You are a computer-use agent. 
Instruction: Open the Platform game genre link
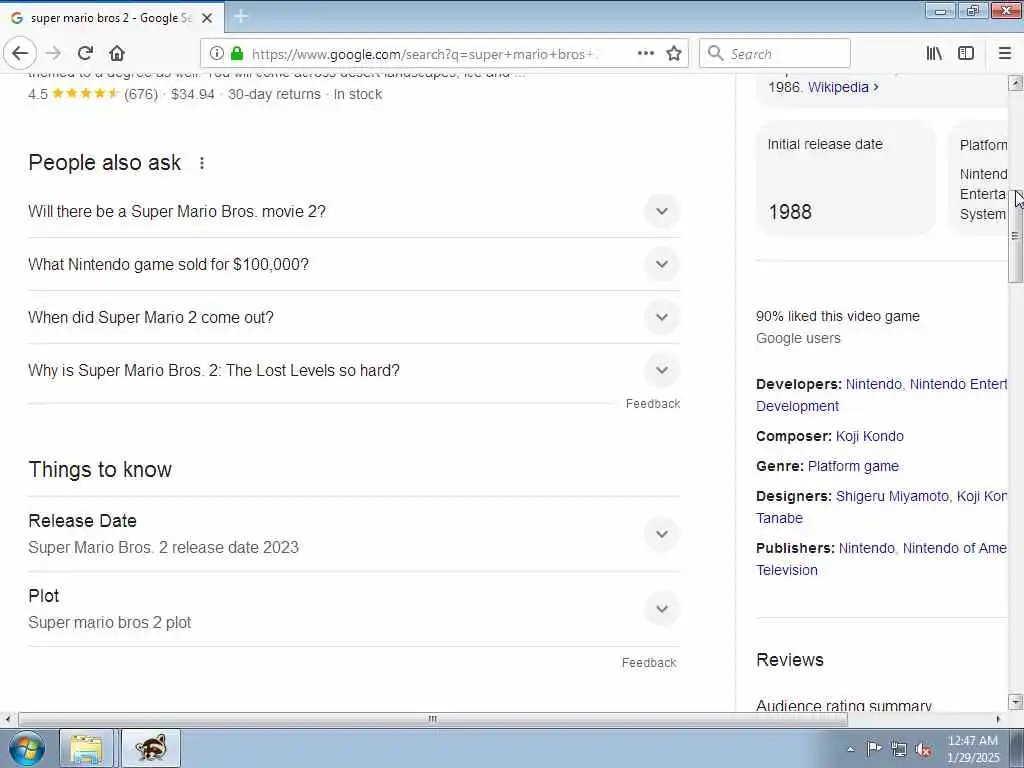tap(853, 466)
